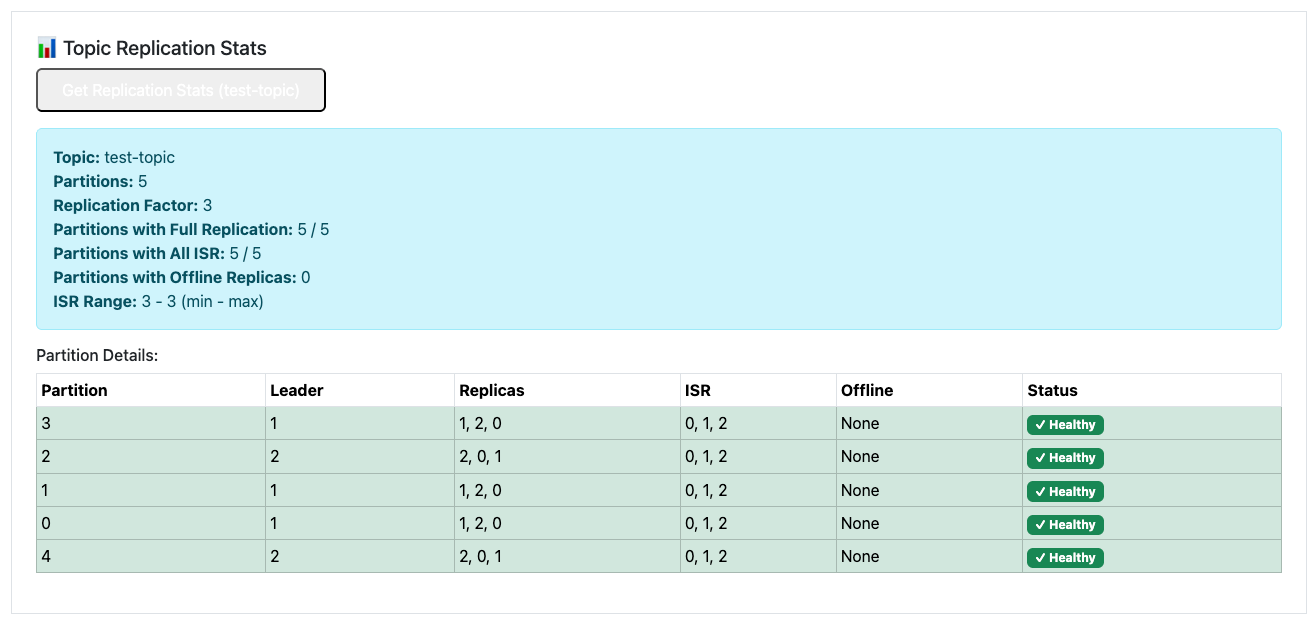
Task: Click the Healthy status badge for partition 0
Action: click(1065, 525)
